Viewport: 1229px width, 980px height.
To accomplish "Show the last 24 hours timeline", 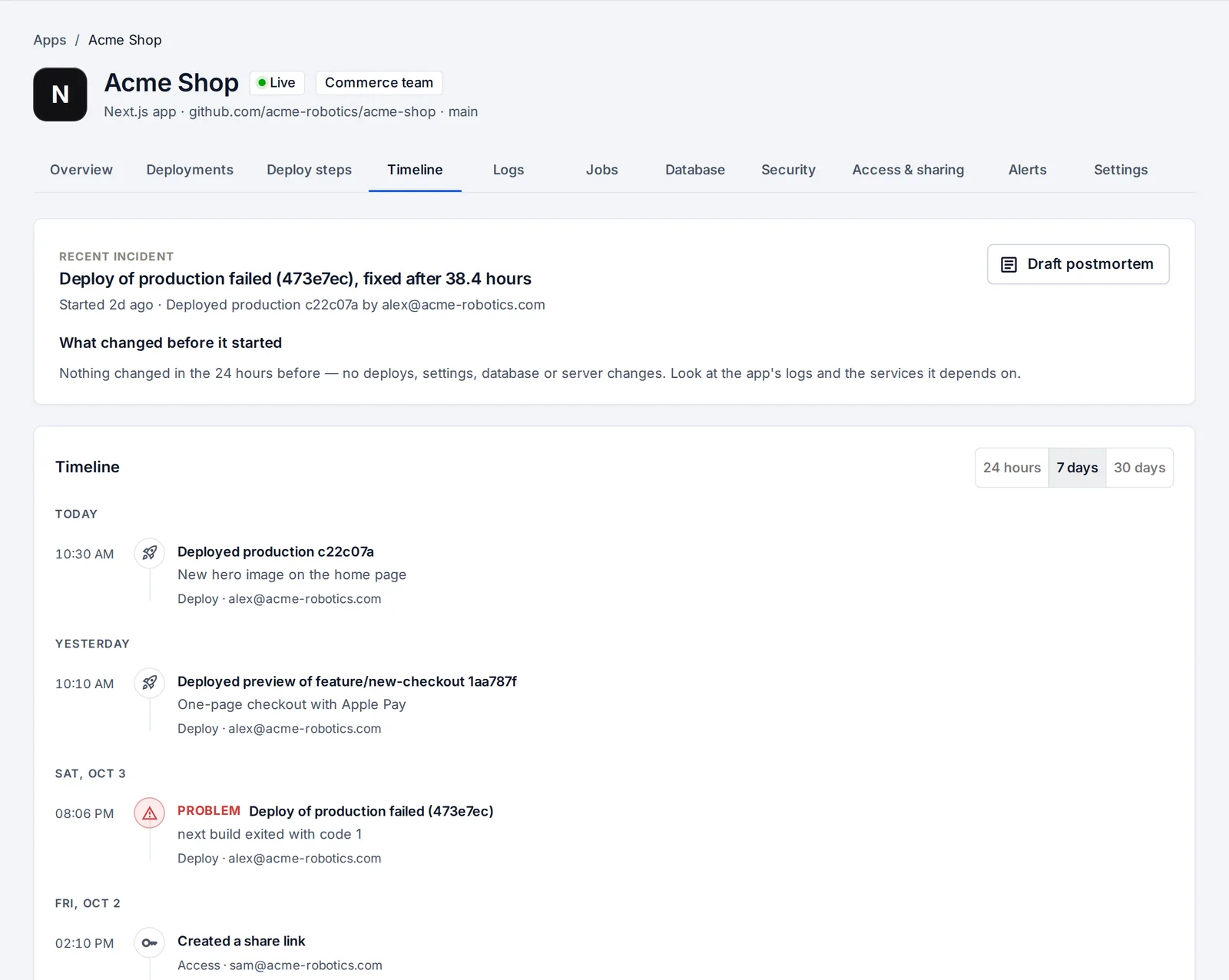I will 1012,468.
